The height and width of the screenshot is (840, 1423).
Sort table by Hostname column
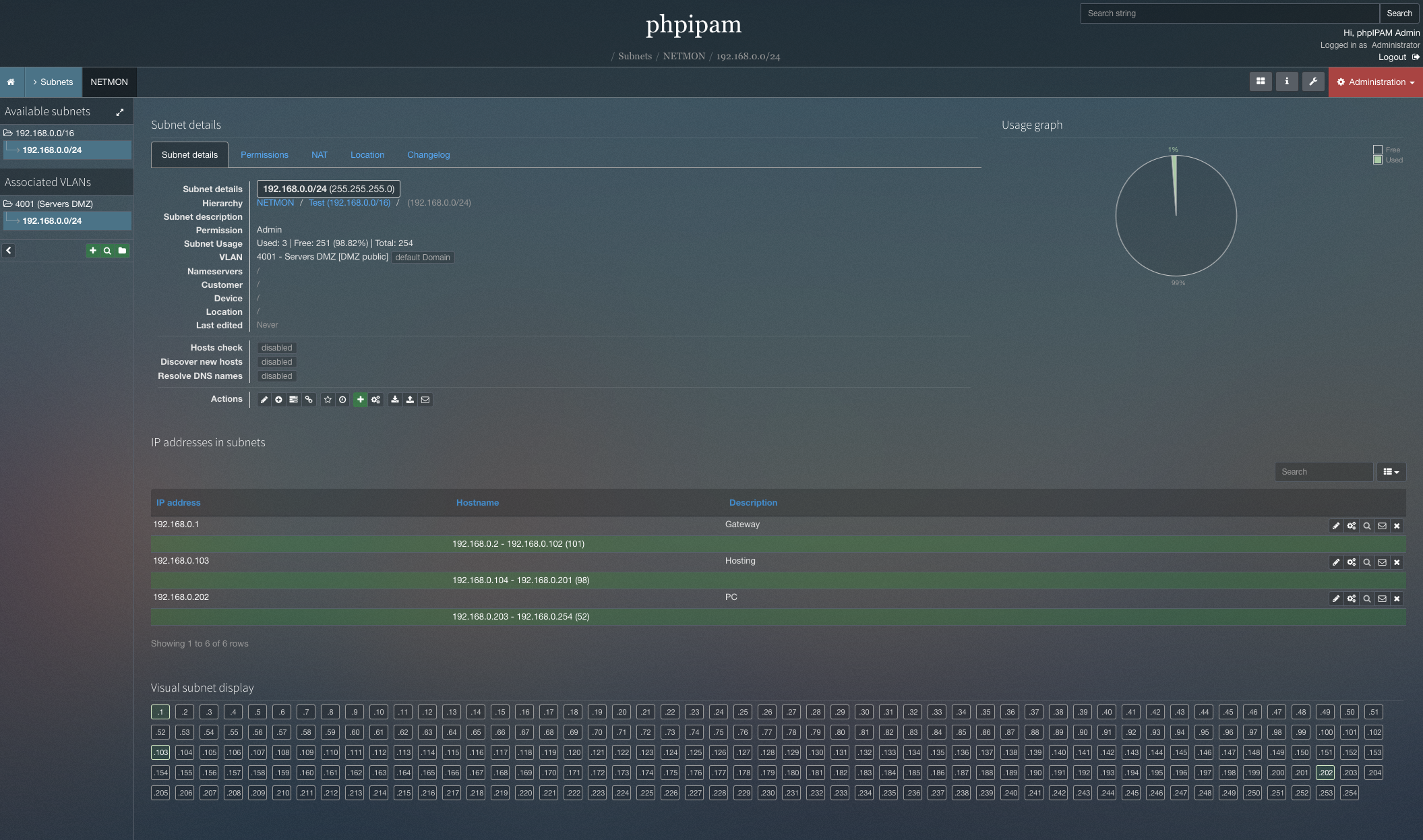477,503
